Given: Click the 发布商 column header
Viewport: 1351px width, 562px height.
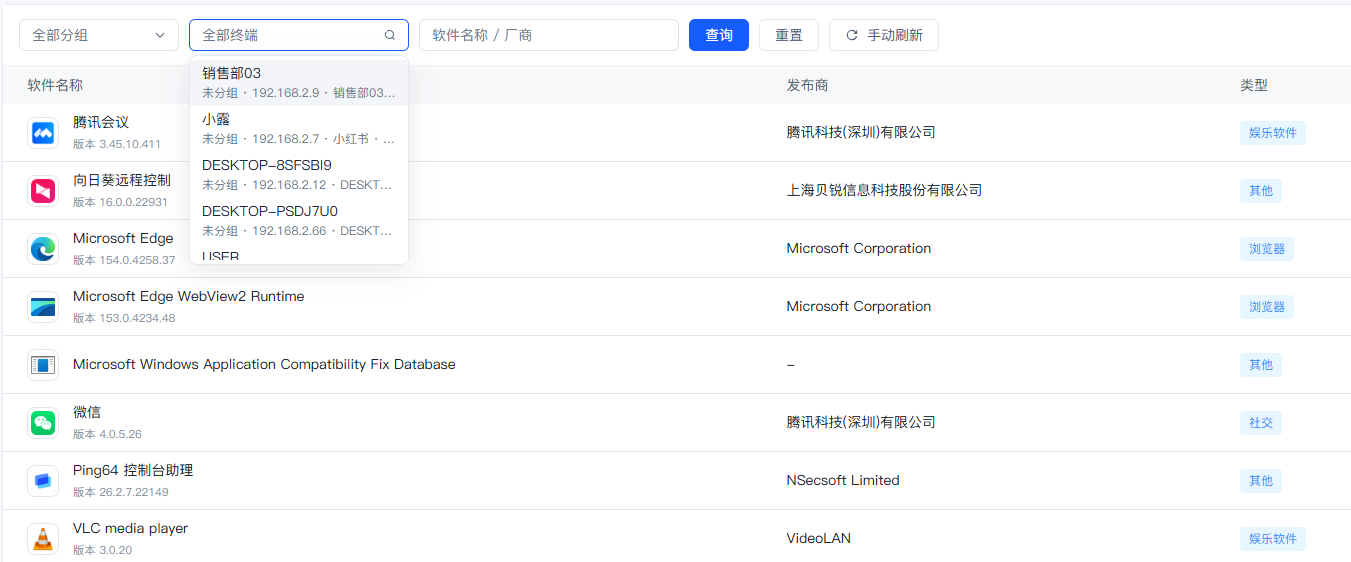Looking at the screenshot, I should coord(807,85).
